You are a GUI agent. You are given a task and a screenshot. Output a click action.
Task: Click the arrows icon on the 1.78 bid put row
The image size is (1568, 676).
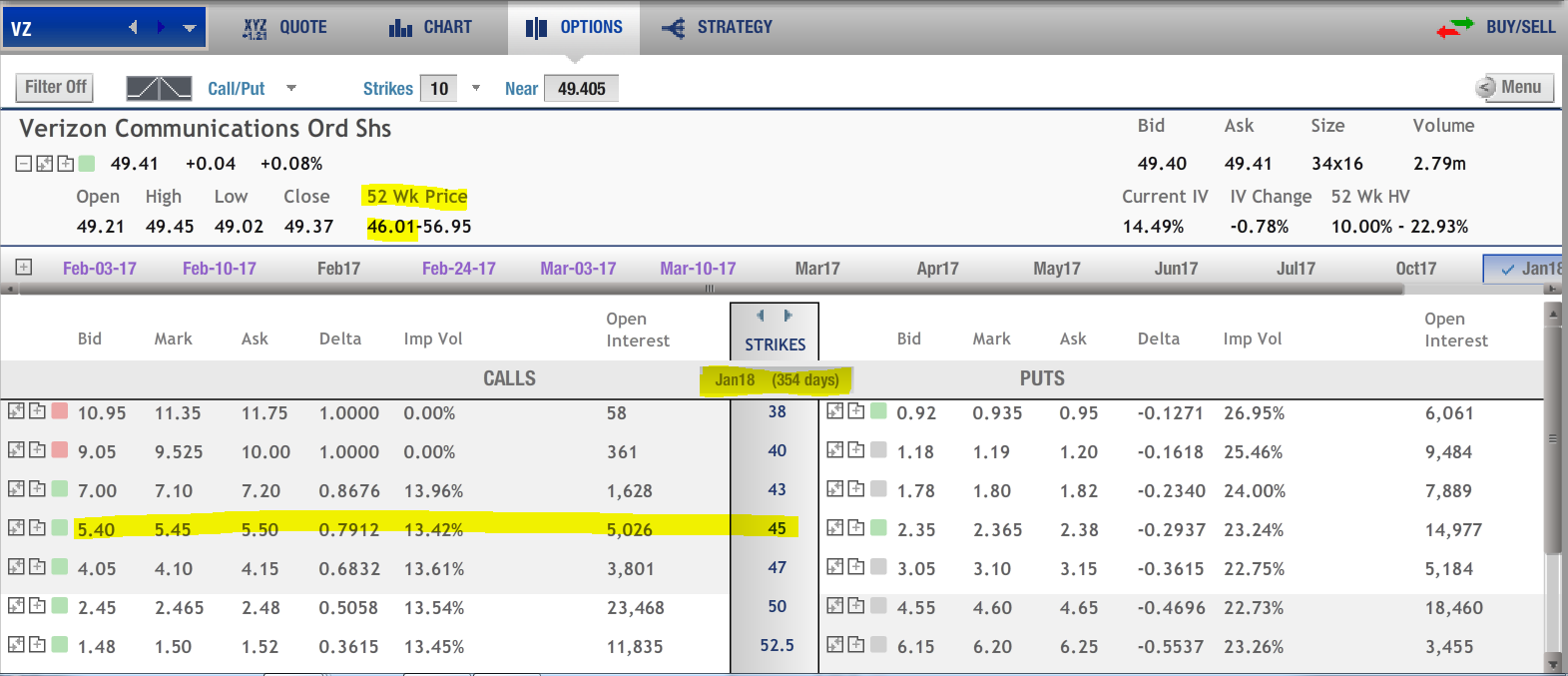pos(835,488)
